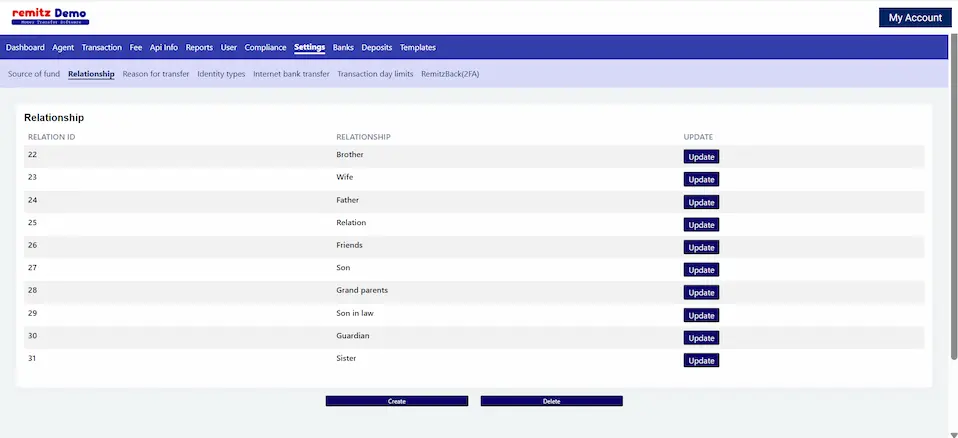Open the Transaction menu item

tap(101, 47)
